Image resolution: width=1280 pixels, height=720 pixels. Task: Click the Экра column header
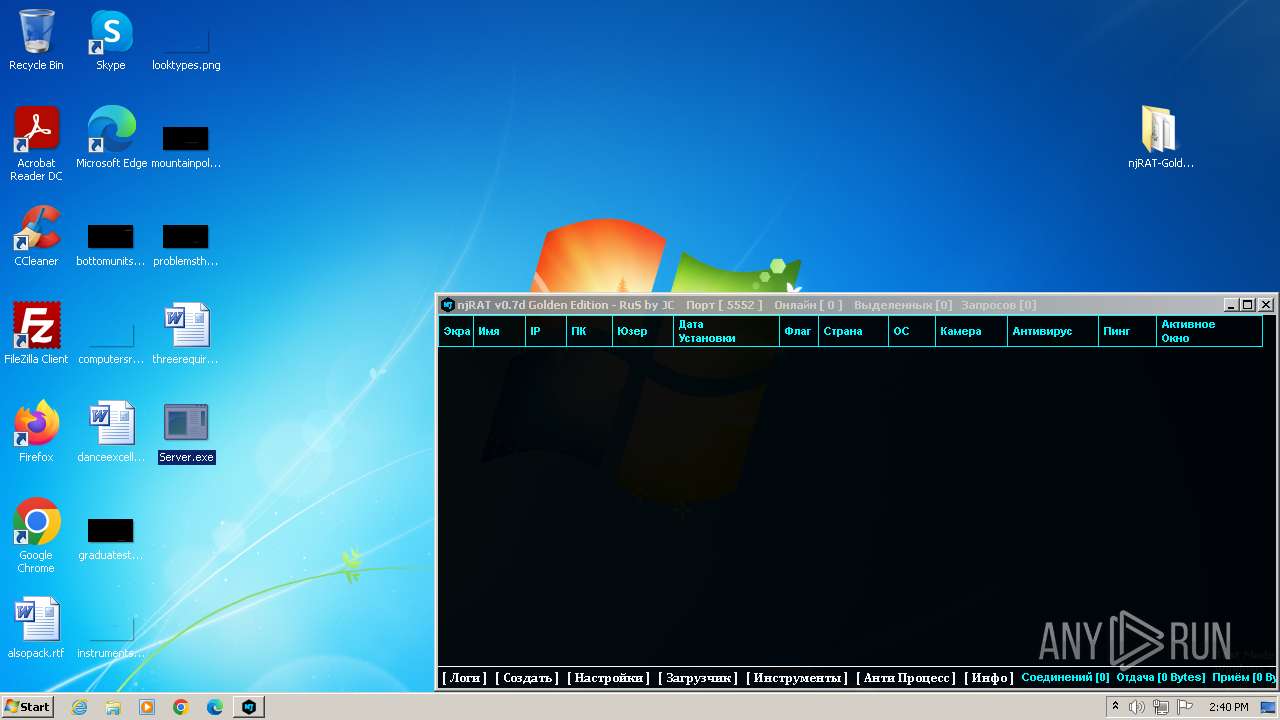pos(456,331)
